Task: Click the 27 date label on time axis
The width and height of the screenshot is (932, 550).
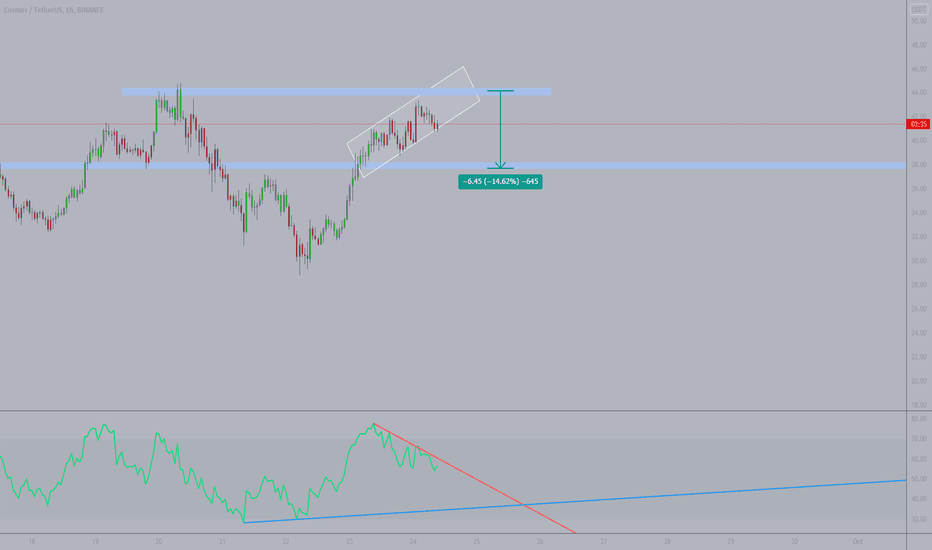Action: (x=603, y=542)
